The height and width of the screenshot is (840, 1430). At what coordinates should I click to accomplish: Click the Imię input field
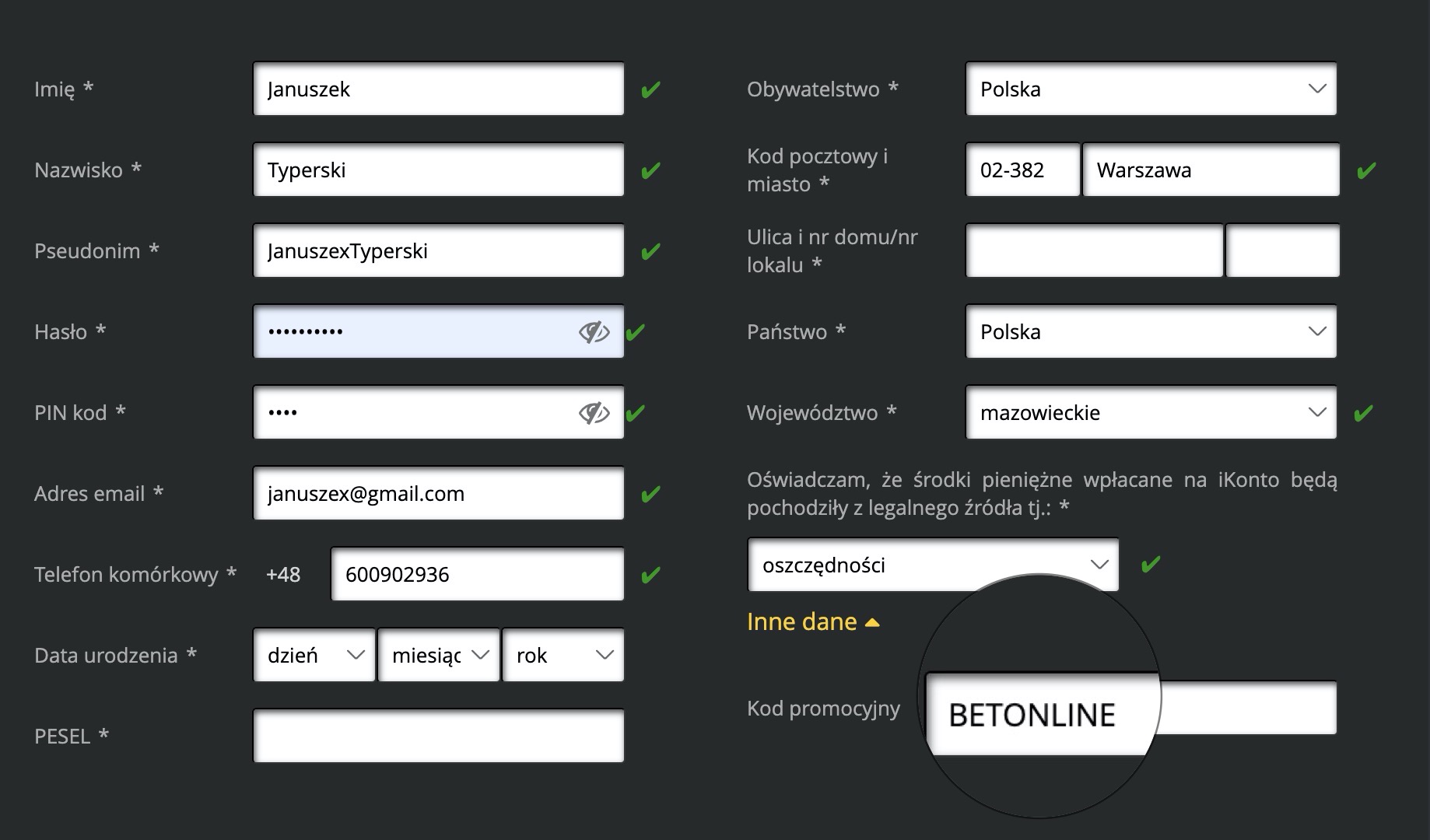pos(439,89)
